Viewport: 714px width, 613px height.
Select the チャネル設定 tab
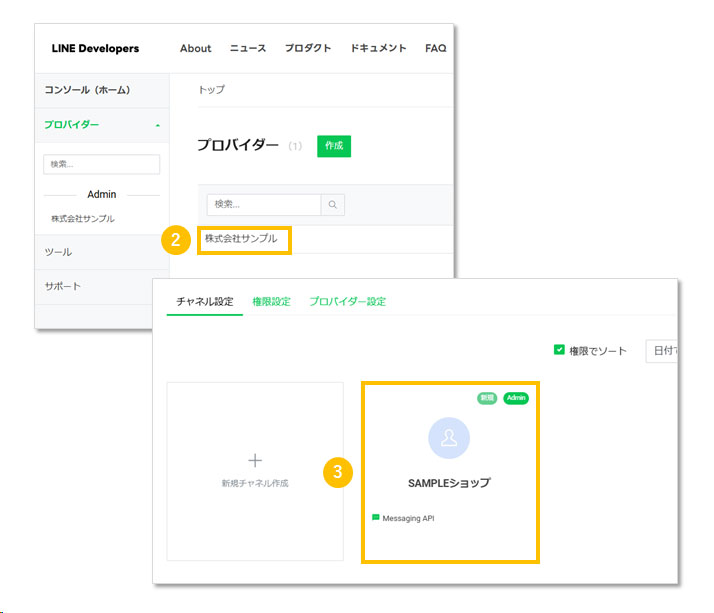204,301
